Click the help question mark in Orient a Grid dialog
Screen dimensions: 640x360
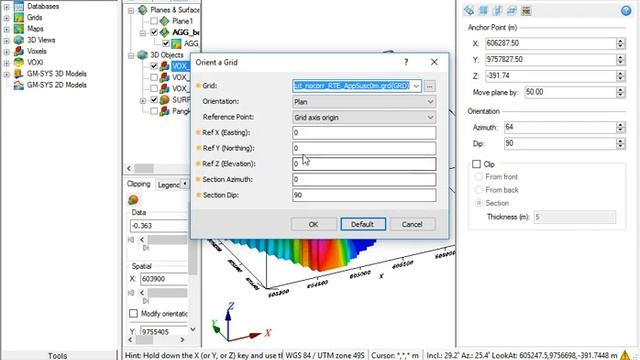coord(406,62)
